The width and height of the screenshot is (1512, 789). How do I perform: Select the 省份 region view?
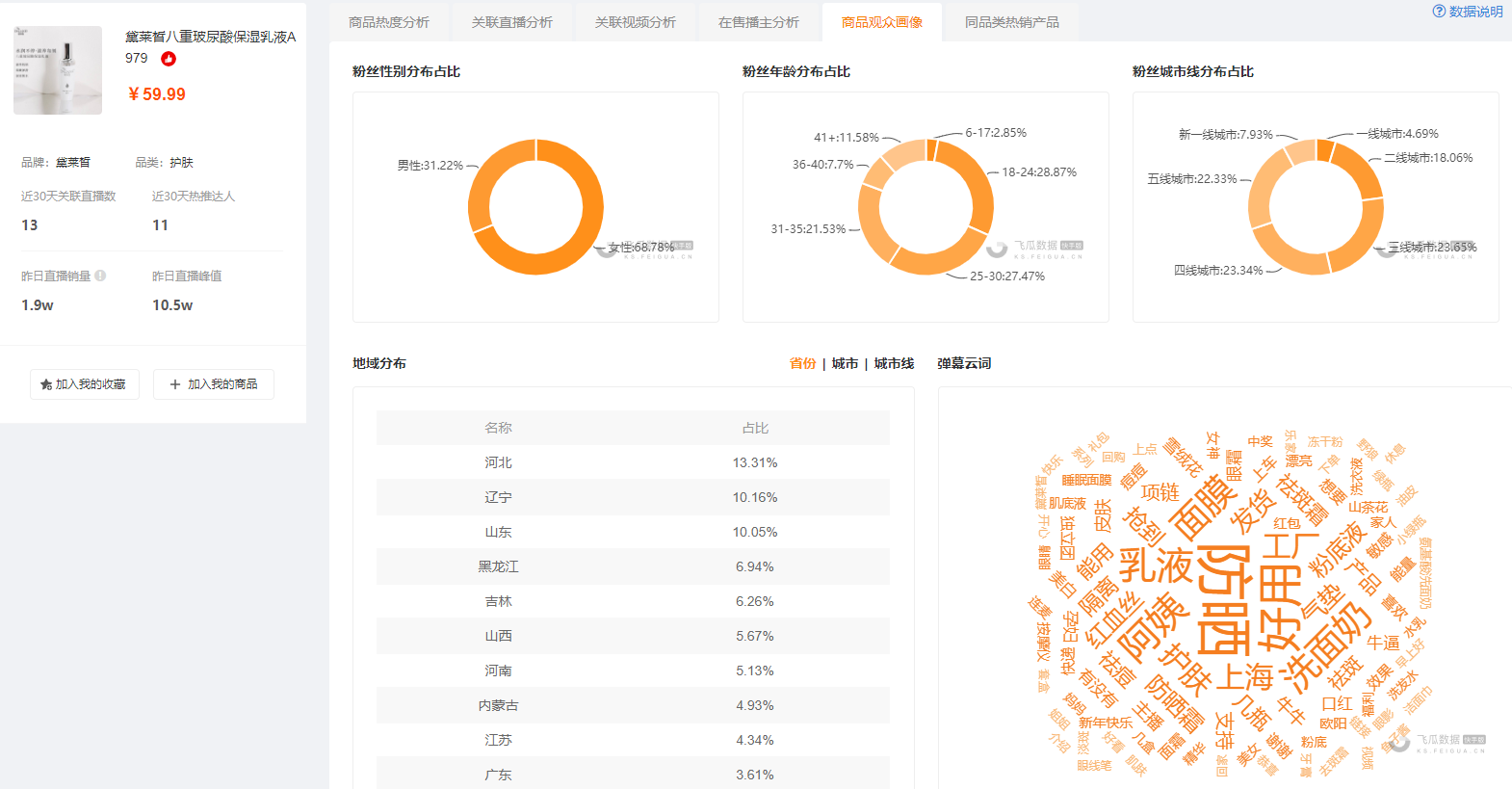(x=802, y=363)
